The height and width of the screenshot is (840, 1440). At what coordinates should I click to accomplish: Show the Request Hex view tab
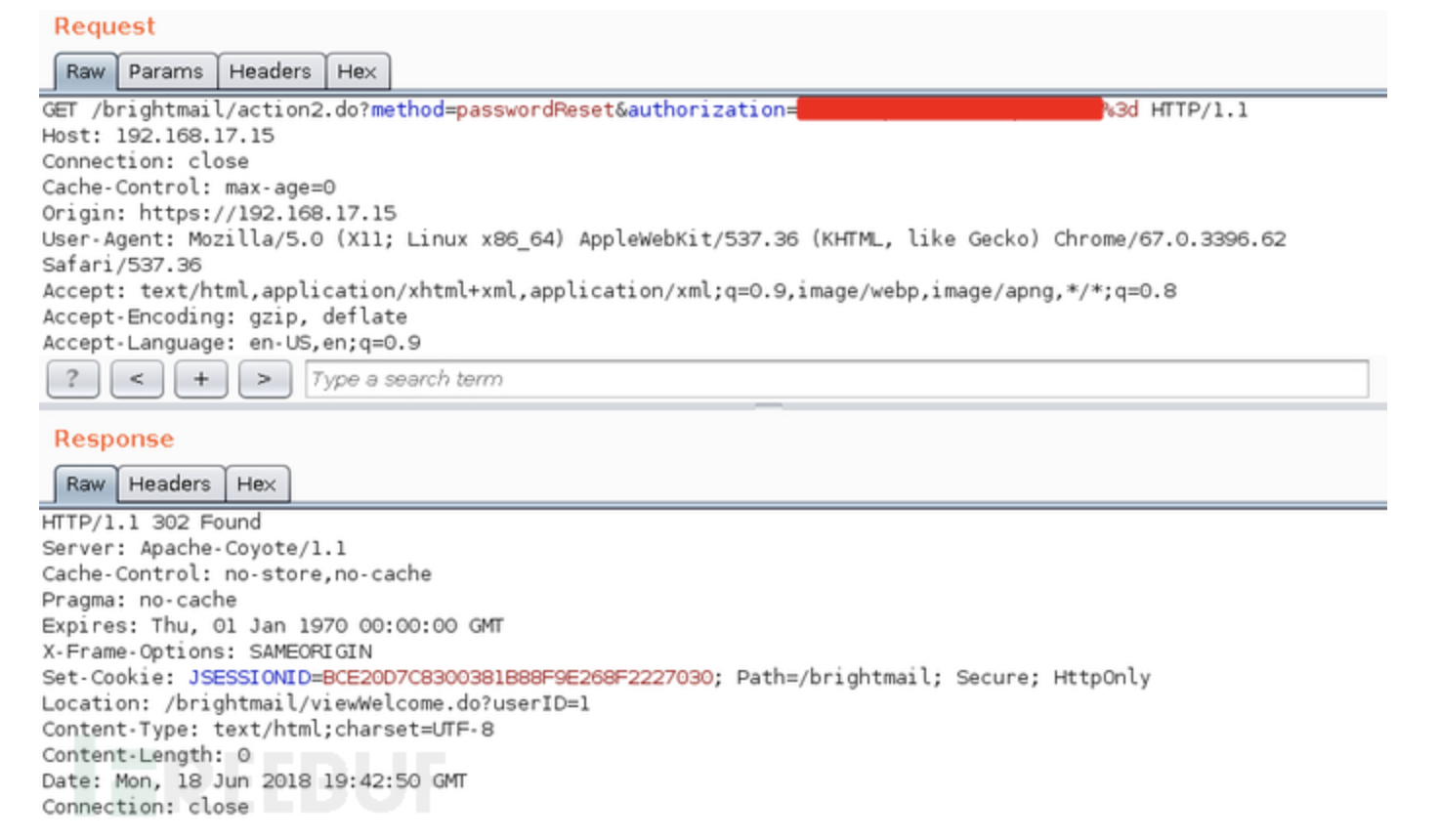[x=357, y=71]
